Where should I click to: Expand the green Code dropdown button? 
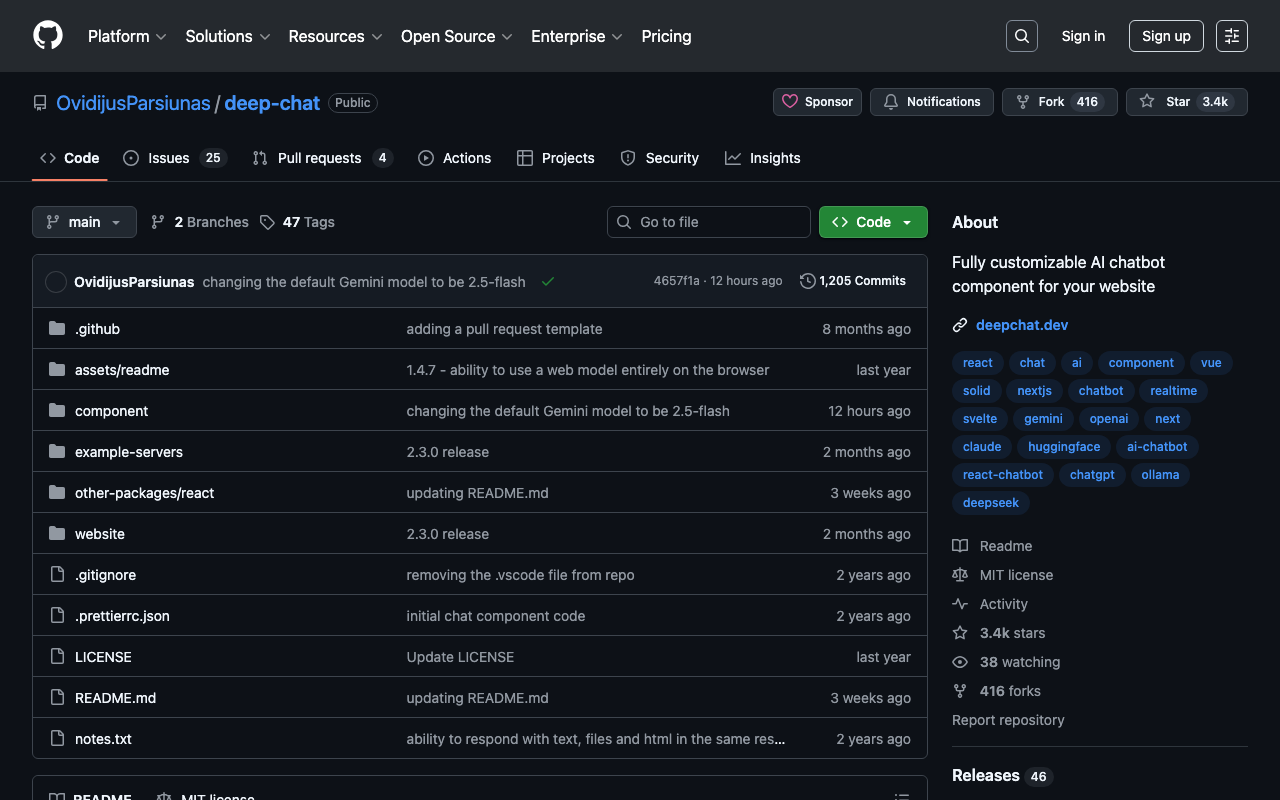tap(873, 222)
